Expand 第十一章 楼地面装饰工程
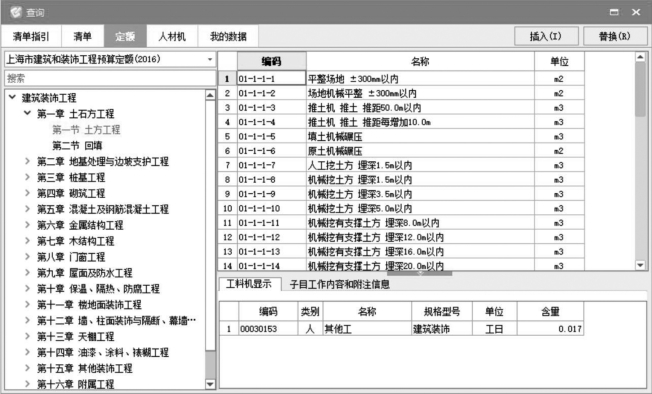This screenshot has width=652, height=394. pyautogui.click(x=27, y=304)
